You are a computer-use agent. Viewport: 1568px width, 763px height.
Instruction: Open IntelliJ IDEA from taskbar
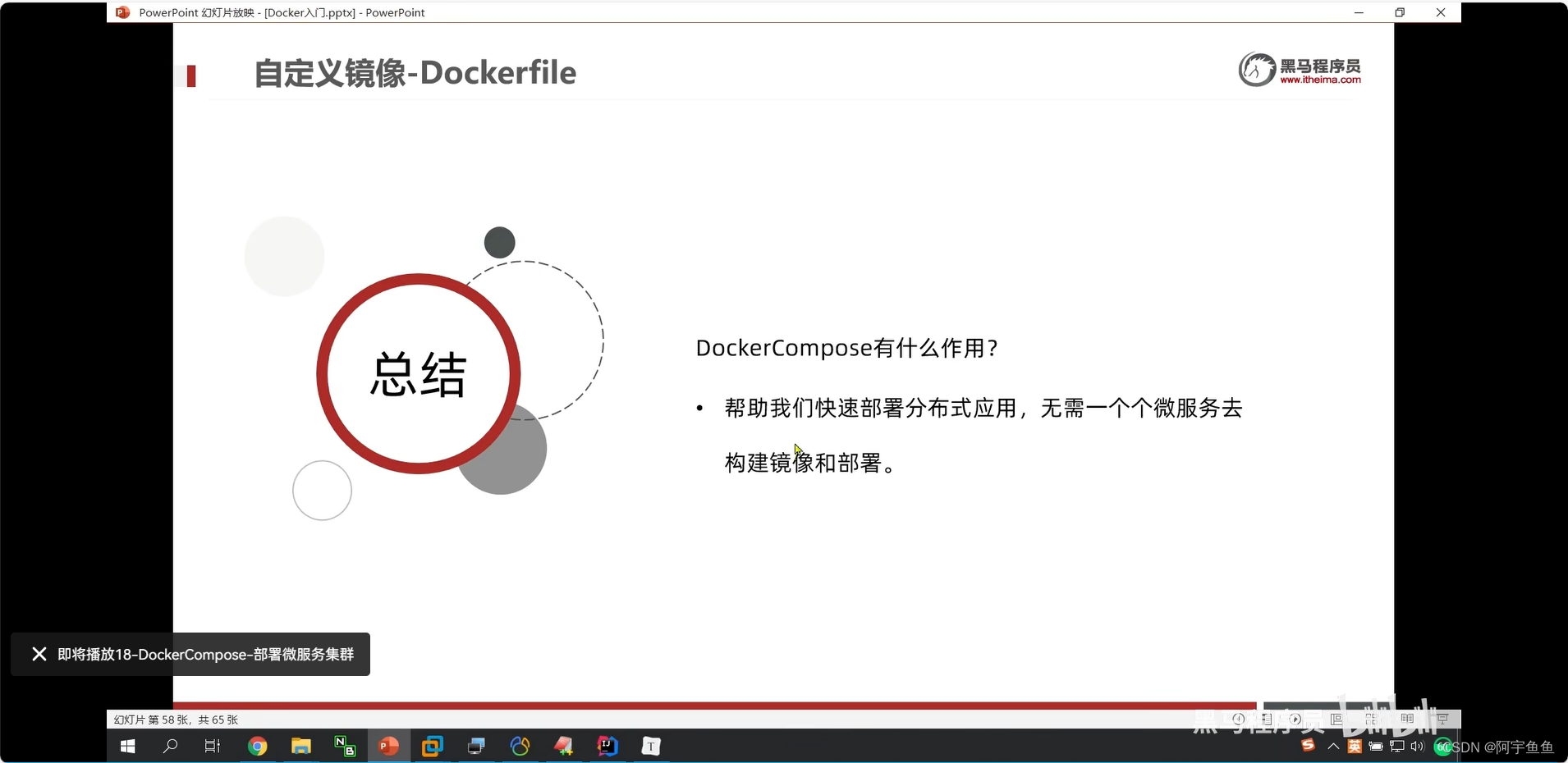(607, 746)
